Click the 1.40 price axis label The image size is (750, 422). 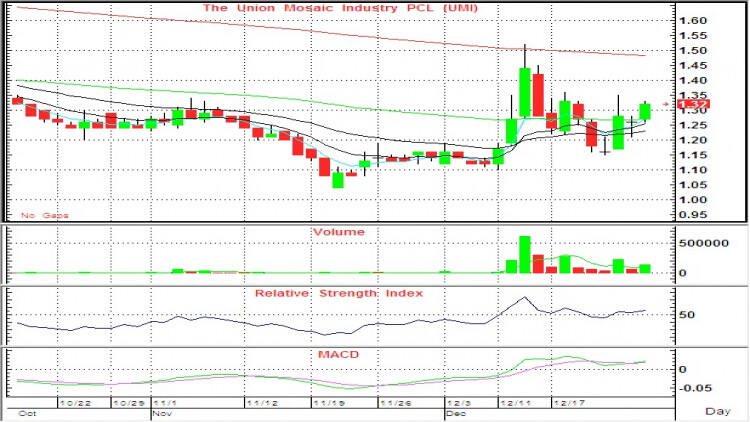click(x=693, y=80)
